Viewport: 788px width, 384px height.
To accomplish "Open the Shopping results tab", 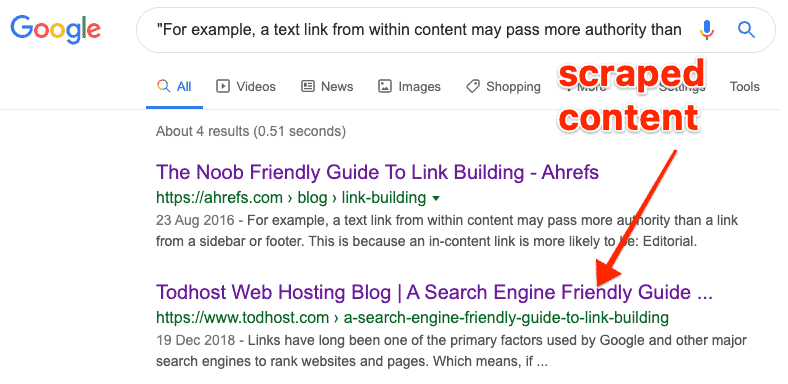I will click(x=503, y=86).
